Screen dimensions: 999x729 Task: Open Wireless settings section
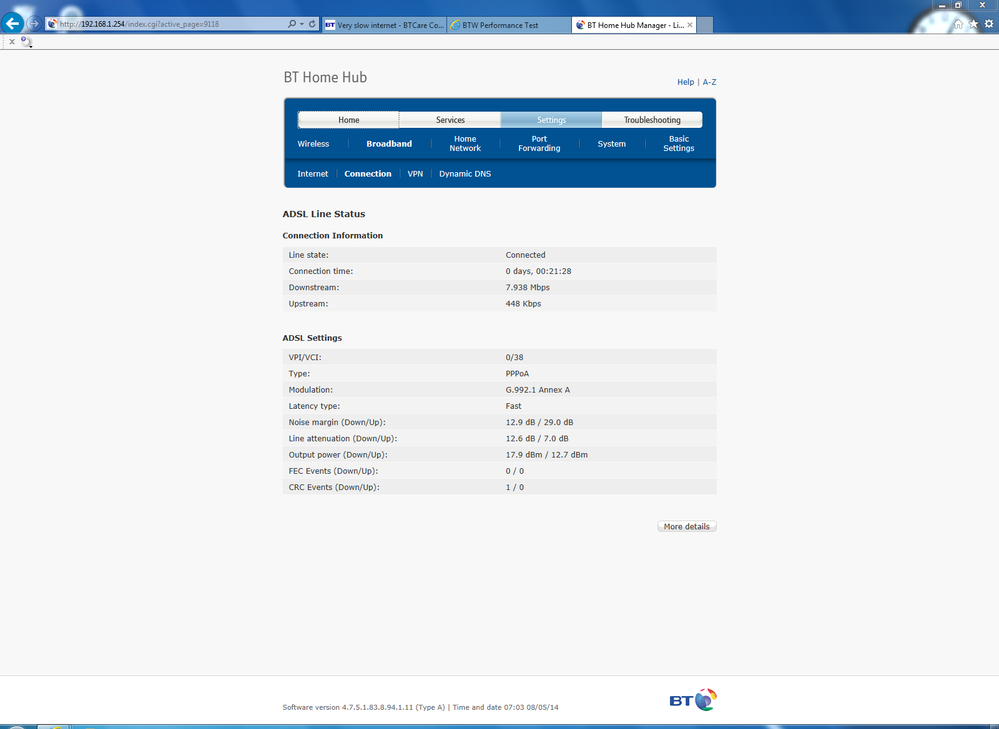tap(313, 144)
